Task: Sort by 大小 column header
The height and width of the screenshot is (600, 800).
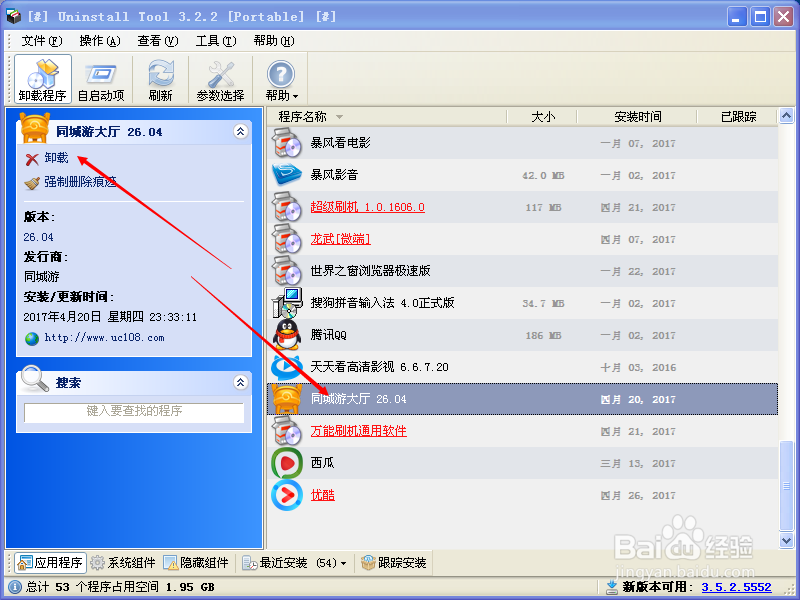Action: click(x=542, y=117)
